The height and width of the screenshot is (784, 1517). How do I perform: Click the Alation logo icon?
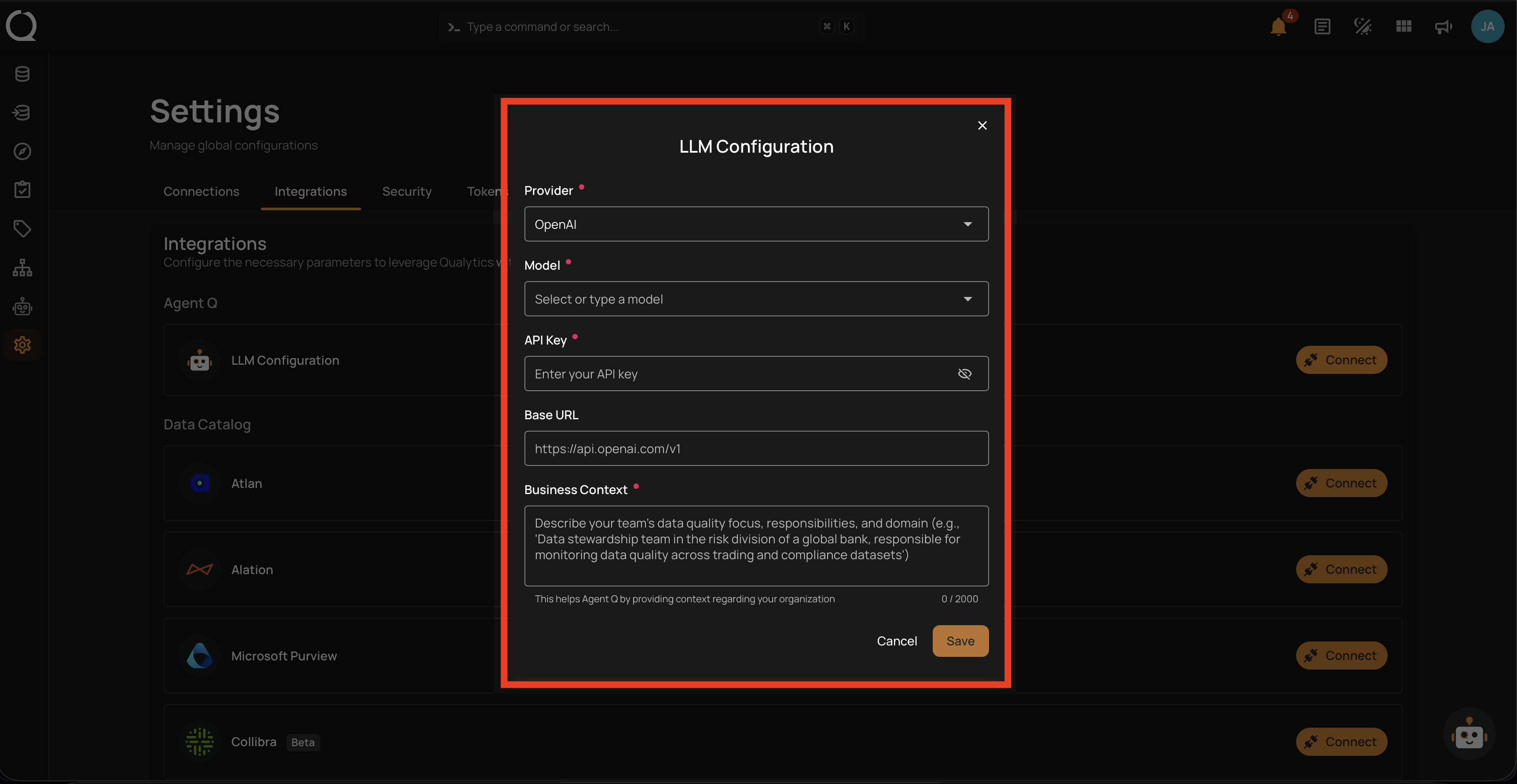pos(200,569)
